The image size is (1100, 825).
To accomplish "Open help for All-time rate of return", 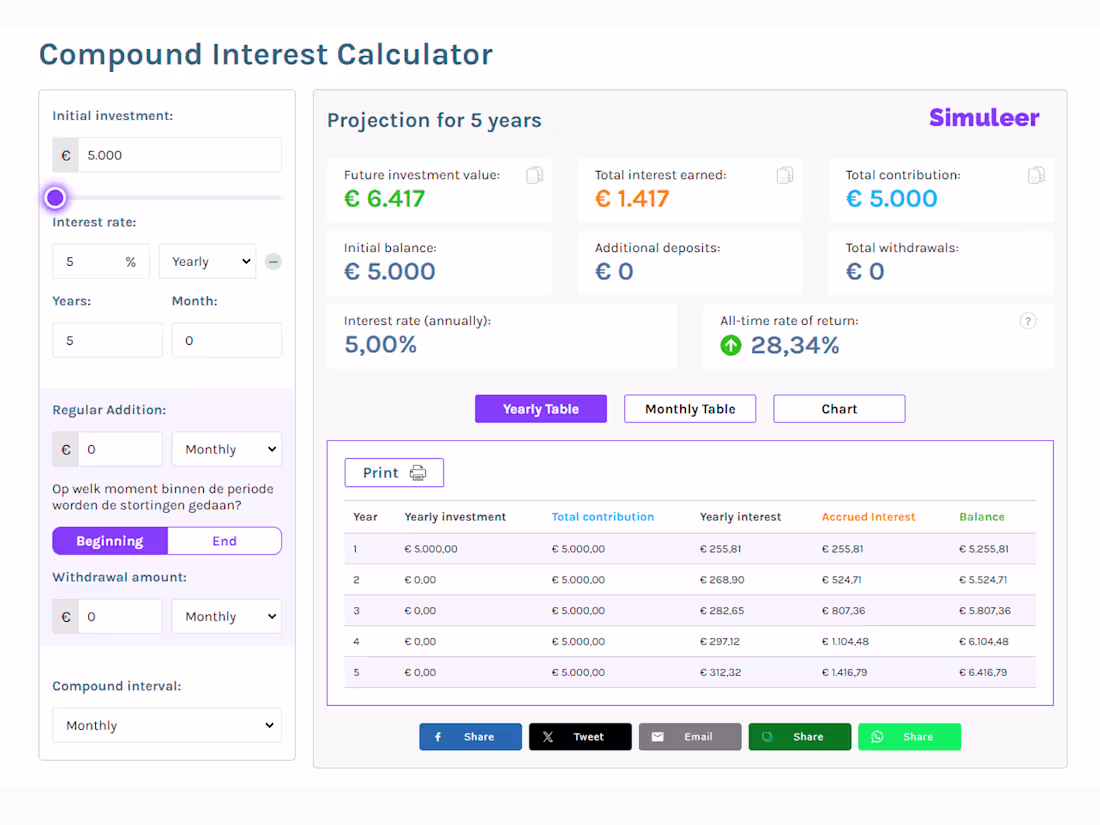I will [x=1028, y=321].
